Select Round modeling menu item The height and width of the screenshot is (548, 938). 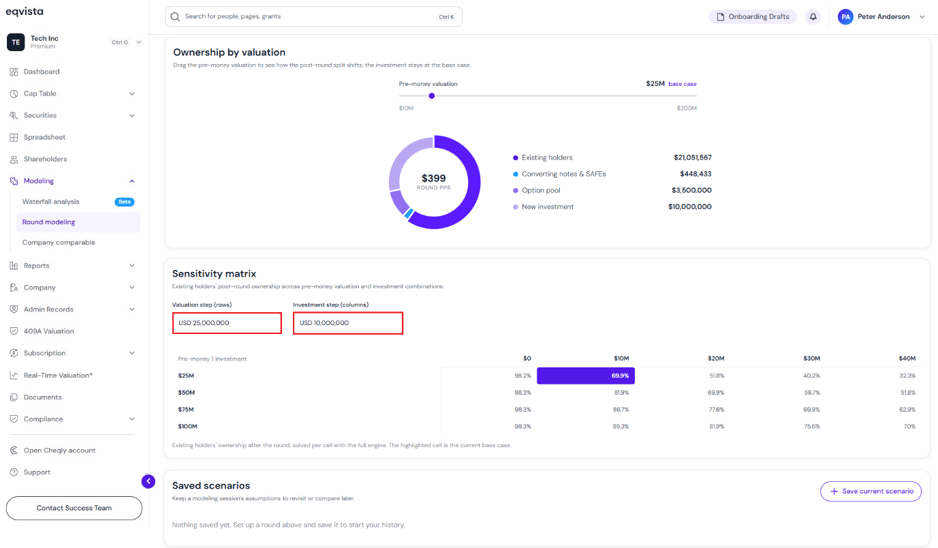pos(78,223)
